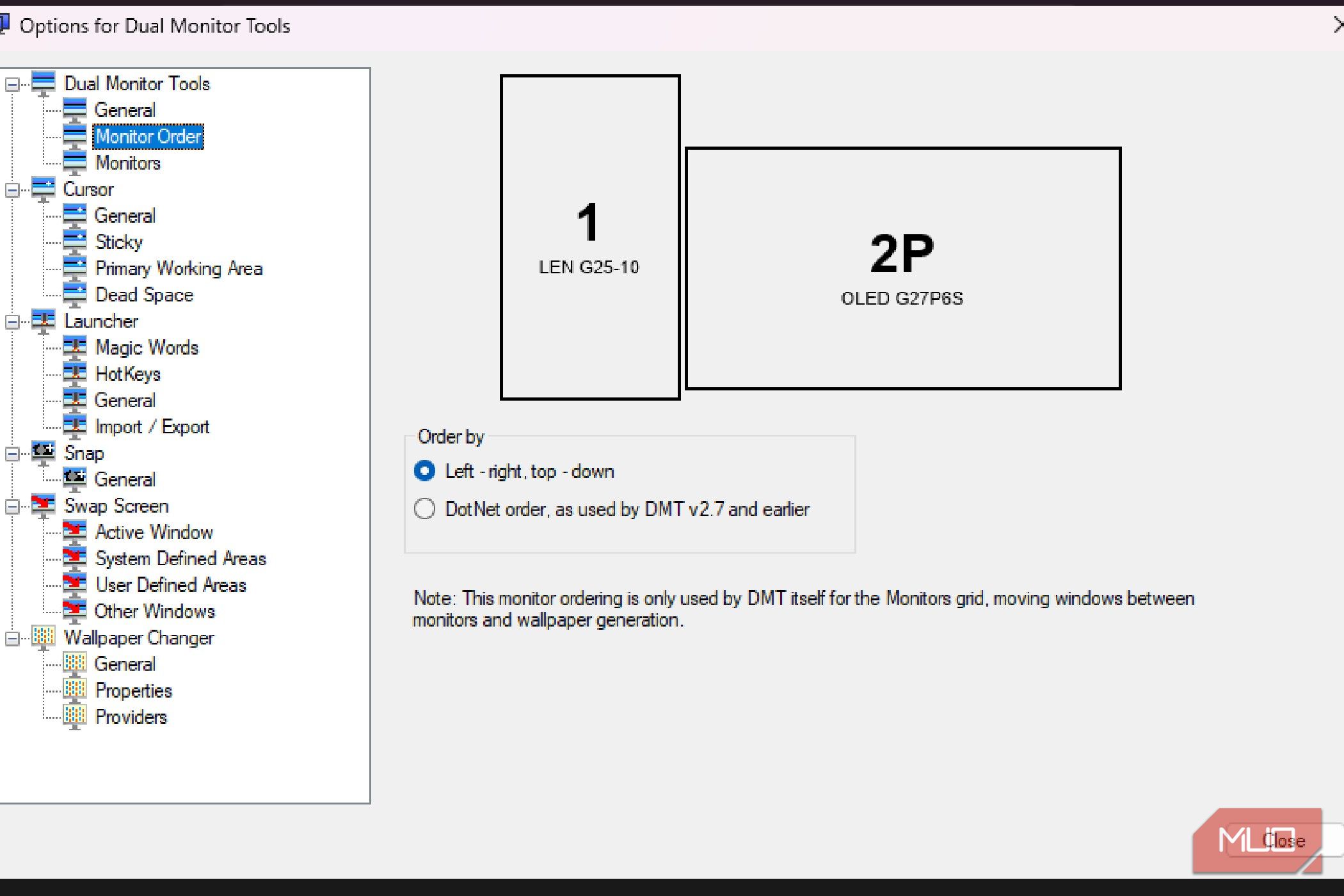Open the Import / Export page
Screen dimensions: 1344x896
152,426
